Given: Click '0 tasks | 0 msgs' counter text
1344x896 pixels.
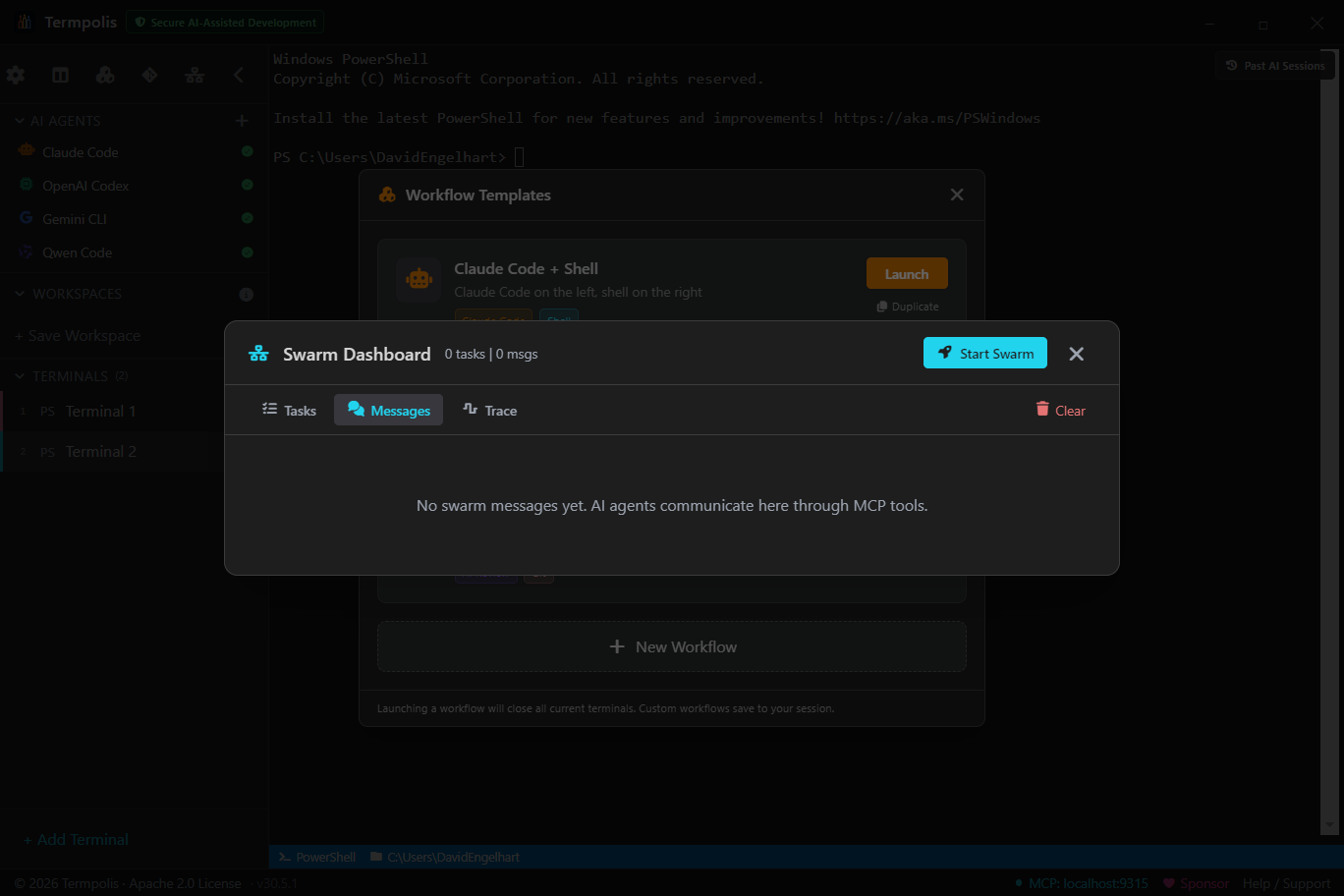Looking at the screenshot, I should (x=491, y=354).
